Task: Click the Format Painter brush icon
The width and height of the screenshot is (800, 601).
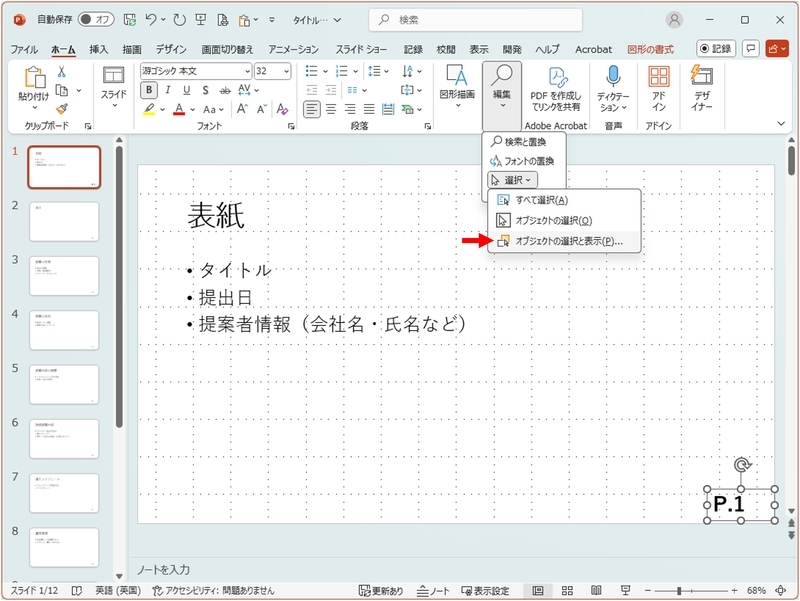Action: tap(62, 108)
